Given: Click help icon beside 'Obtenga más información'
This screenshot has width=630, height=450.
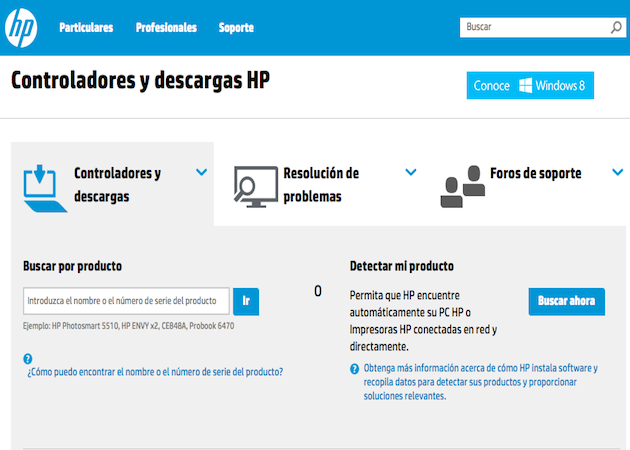Looking at the screenshot, I should point(354,368).
